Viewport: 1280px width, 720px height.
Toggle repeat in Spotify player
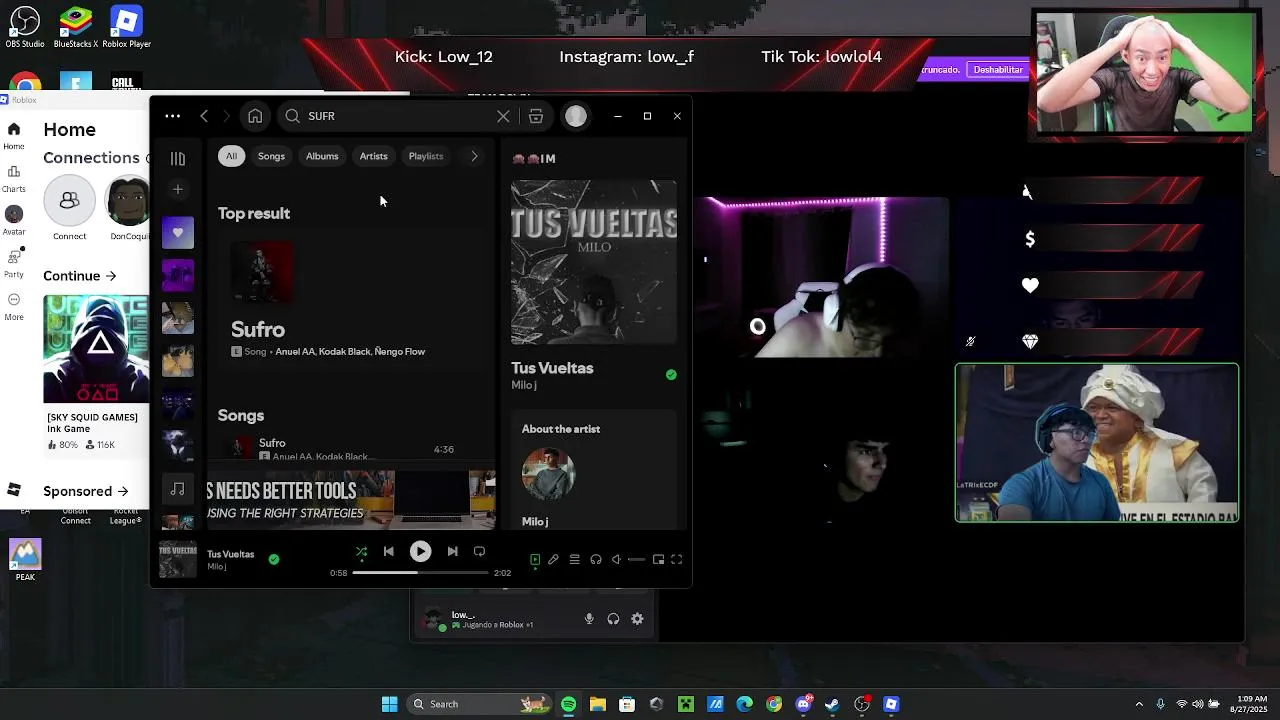tap(479, 551)
